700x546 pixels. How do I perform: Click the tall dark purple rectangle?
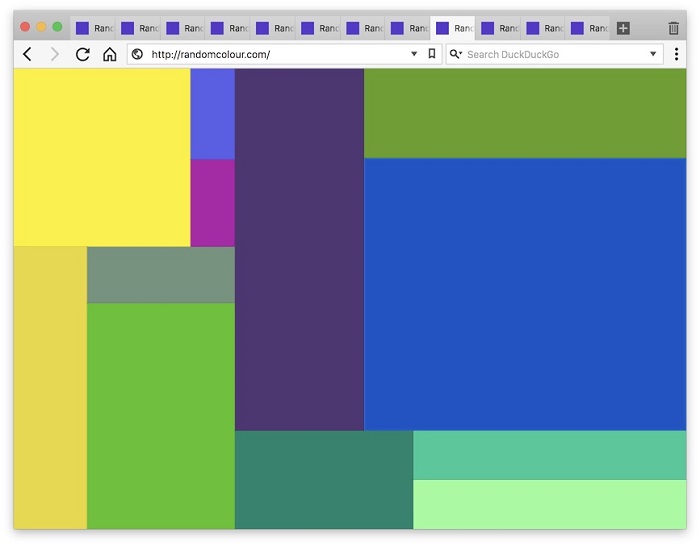(299, 249)
